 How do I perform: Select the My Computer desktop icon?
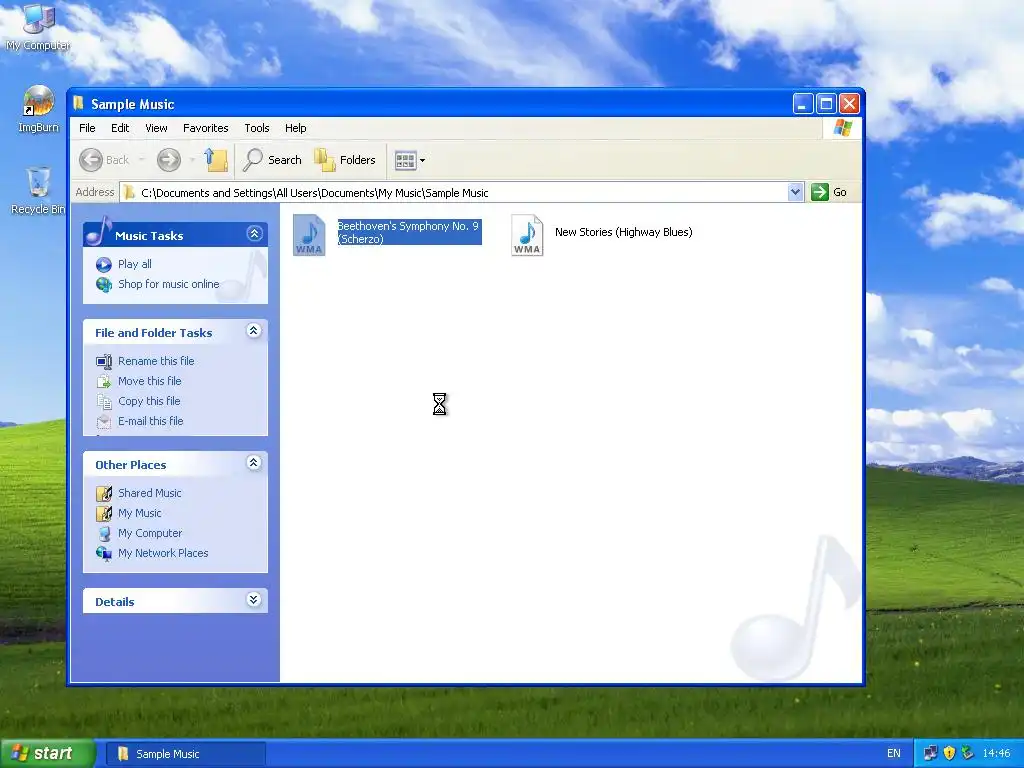click(38, 26)
